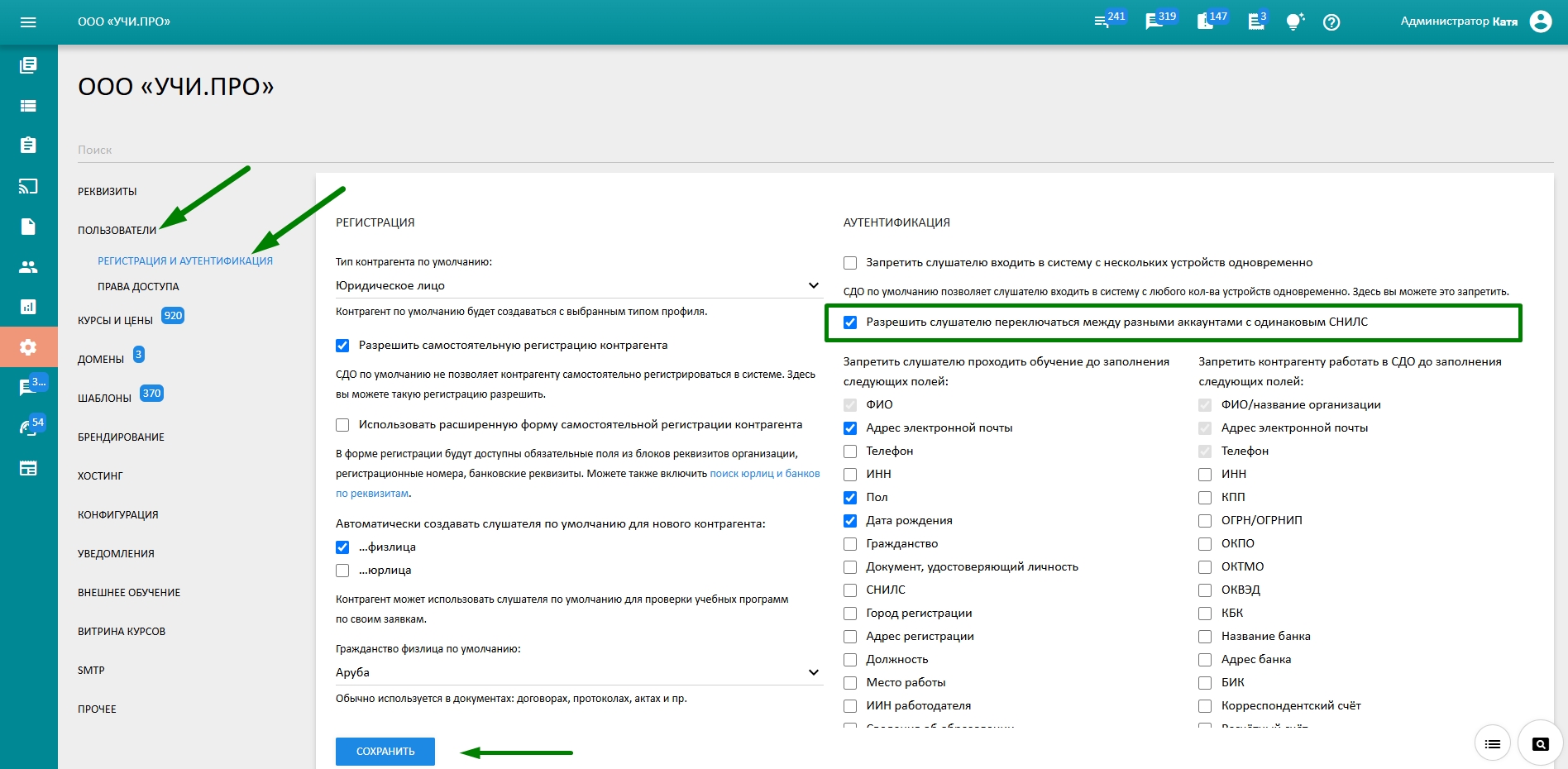Image resolution: width=1568 pixels, height=769 pixels.
Task: Disable self-registration of contractor checkbox
Action: click(342, 346)
